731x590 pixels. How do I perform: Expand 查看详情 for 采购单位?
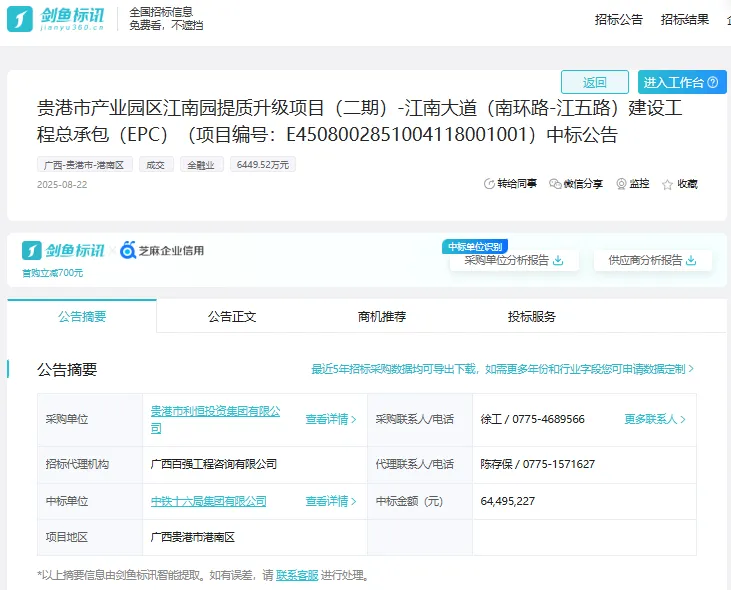(331, 420)
